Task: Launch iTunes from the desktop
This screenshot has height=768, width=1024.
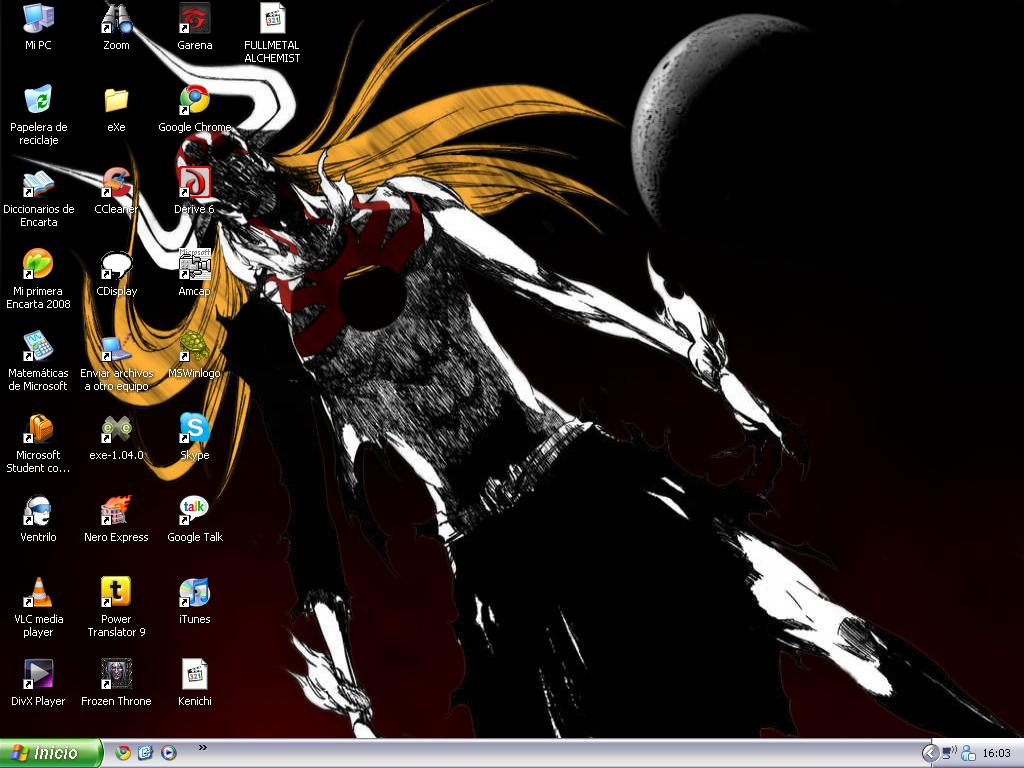Action: (195, 592)
